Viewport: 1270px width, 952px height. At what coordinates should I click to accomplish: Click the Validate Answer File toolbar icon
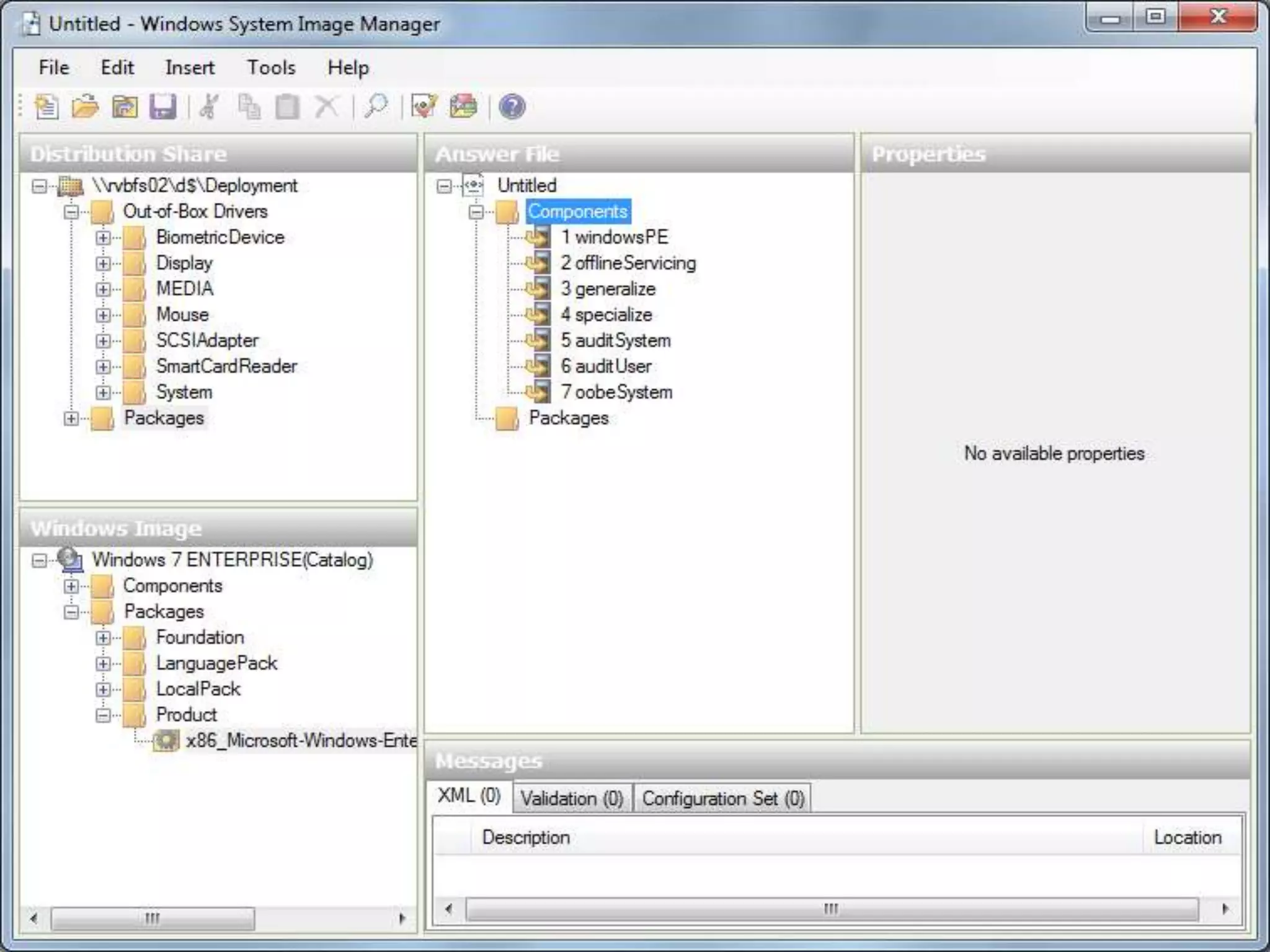click(x=424, y=107)
